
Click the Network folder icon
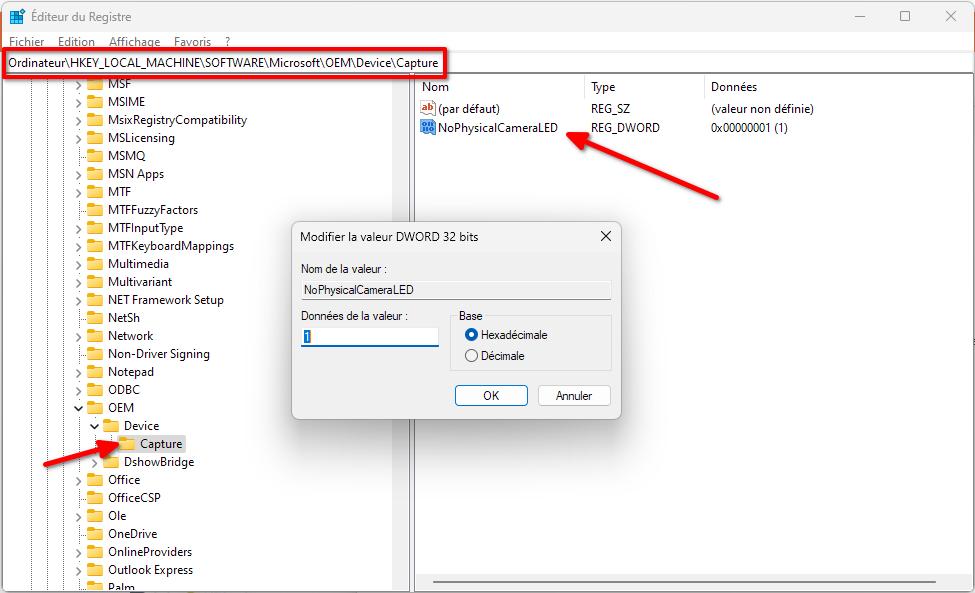click(x=95, y=336)
